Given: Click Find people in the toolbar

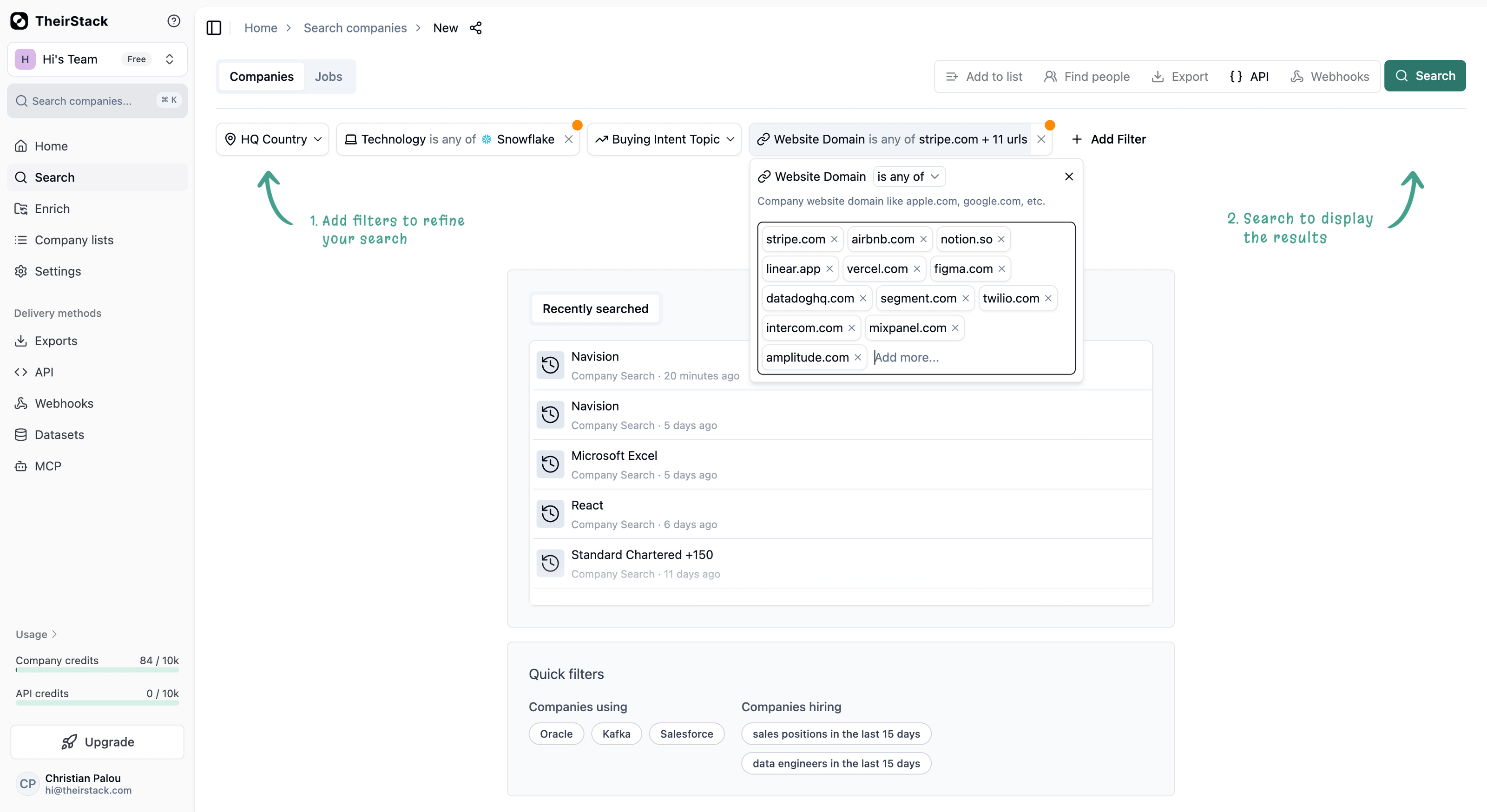Looking at the screenshot, I should tap(1086, 77).
